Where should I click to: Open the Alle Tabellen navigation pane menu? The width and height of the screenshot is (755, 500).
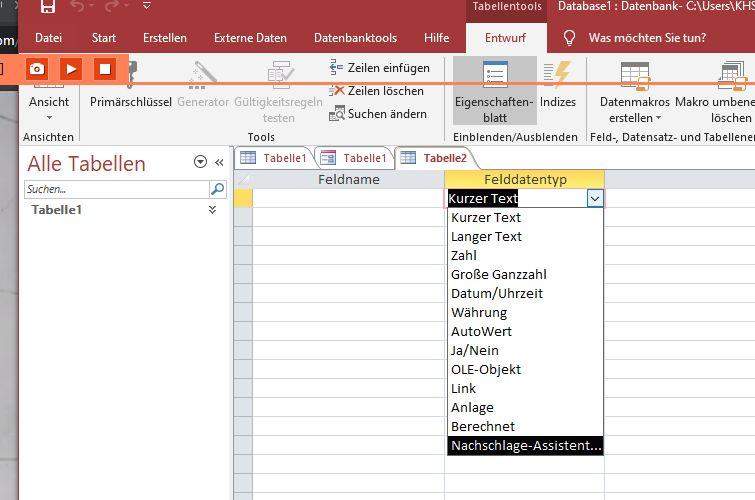pos(200,162)
